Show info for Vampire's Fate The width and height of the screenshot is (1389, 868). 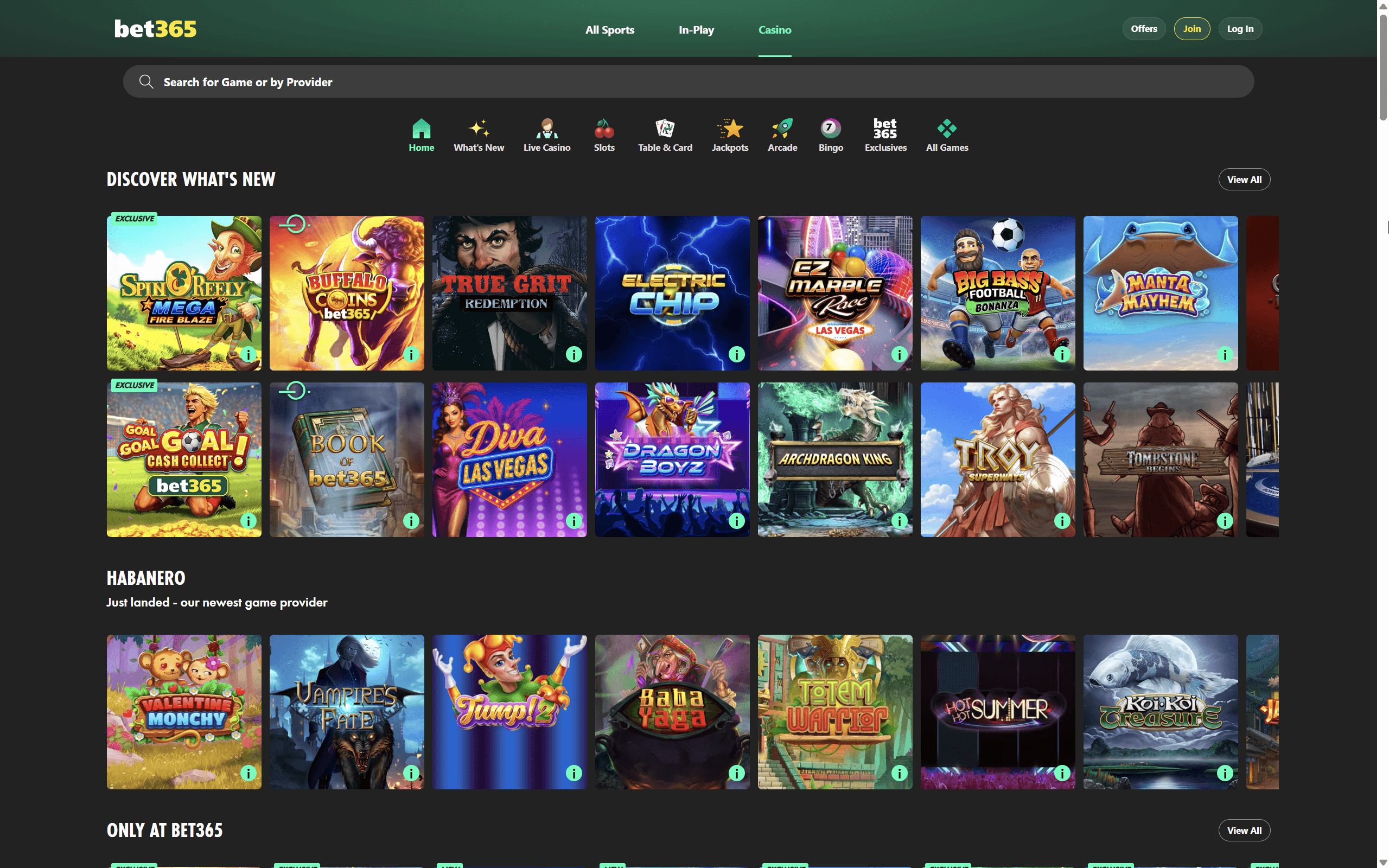pos(411,773)
